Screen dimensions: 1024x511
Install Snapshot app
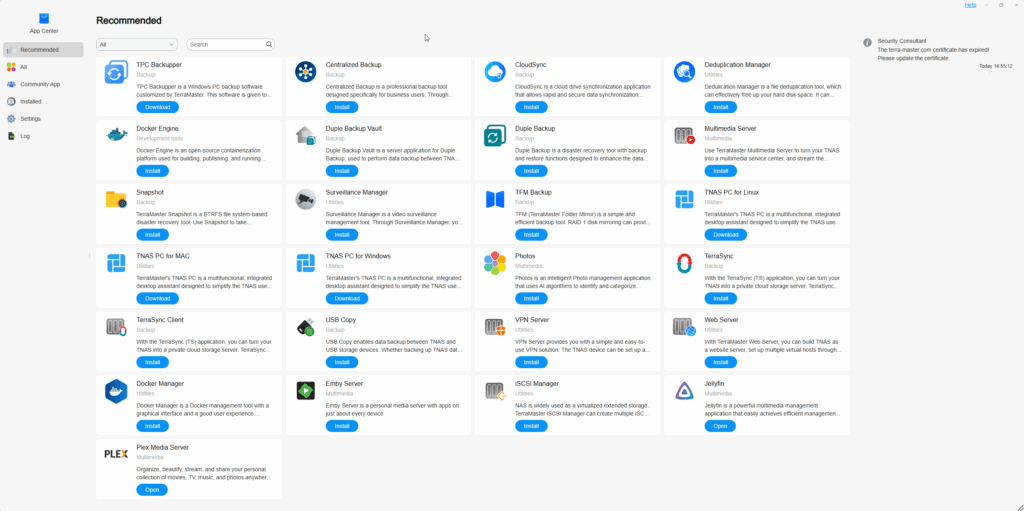coord(153,235)
